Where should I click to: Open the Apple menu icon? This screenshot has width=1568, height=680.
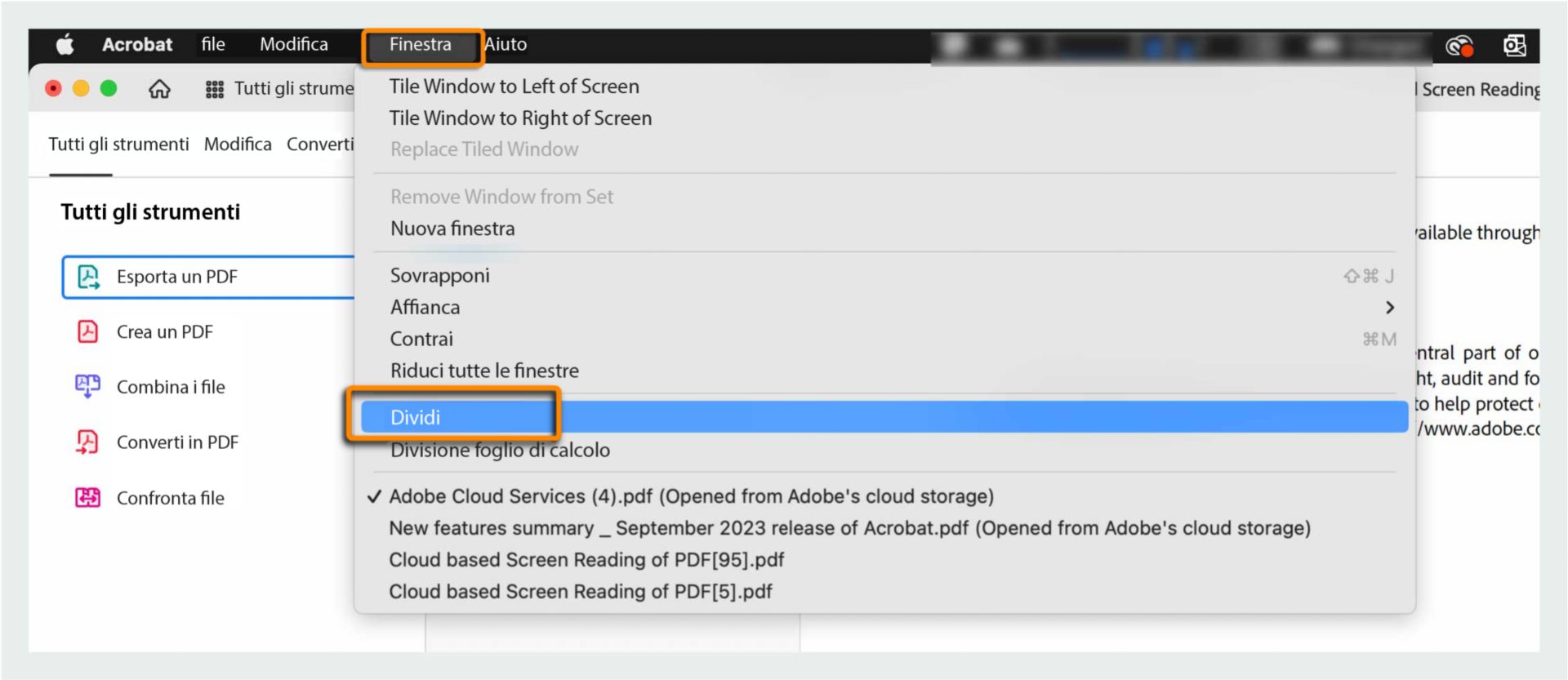coord(65,45)
